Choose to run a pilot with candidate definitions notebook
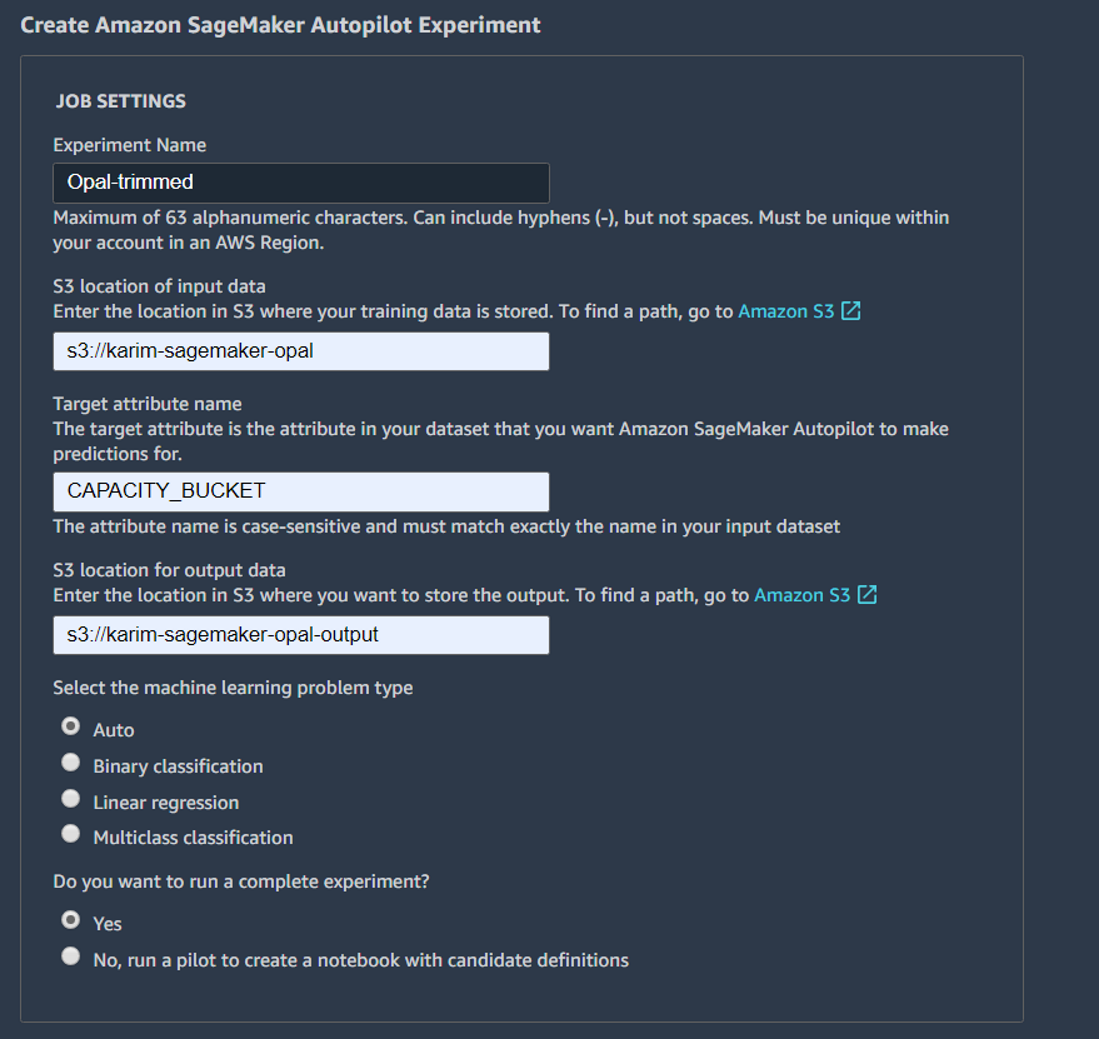1099x1039 pixels. 70,956
